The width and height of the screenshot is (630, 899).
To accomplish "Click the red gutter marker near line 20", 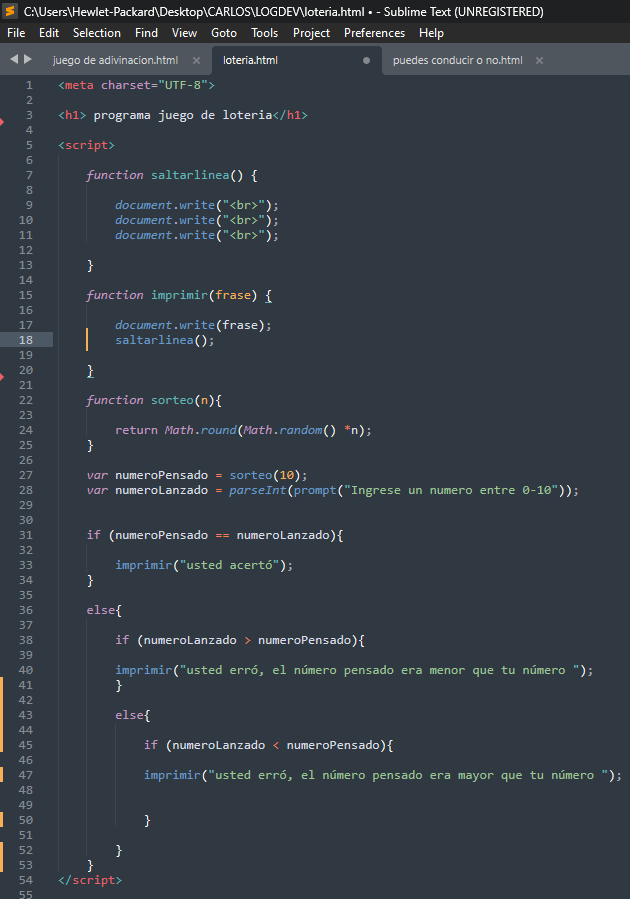I will tap(2, 377).
